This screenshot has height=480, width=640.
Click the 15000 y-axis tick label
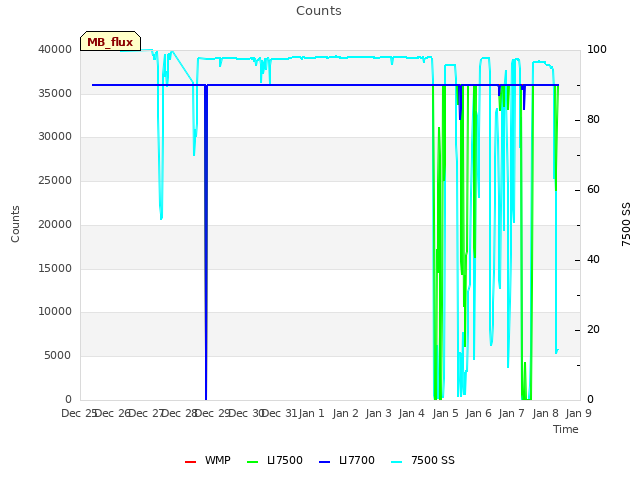[x=55, y=269]
